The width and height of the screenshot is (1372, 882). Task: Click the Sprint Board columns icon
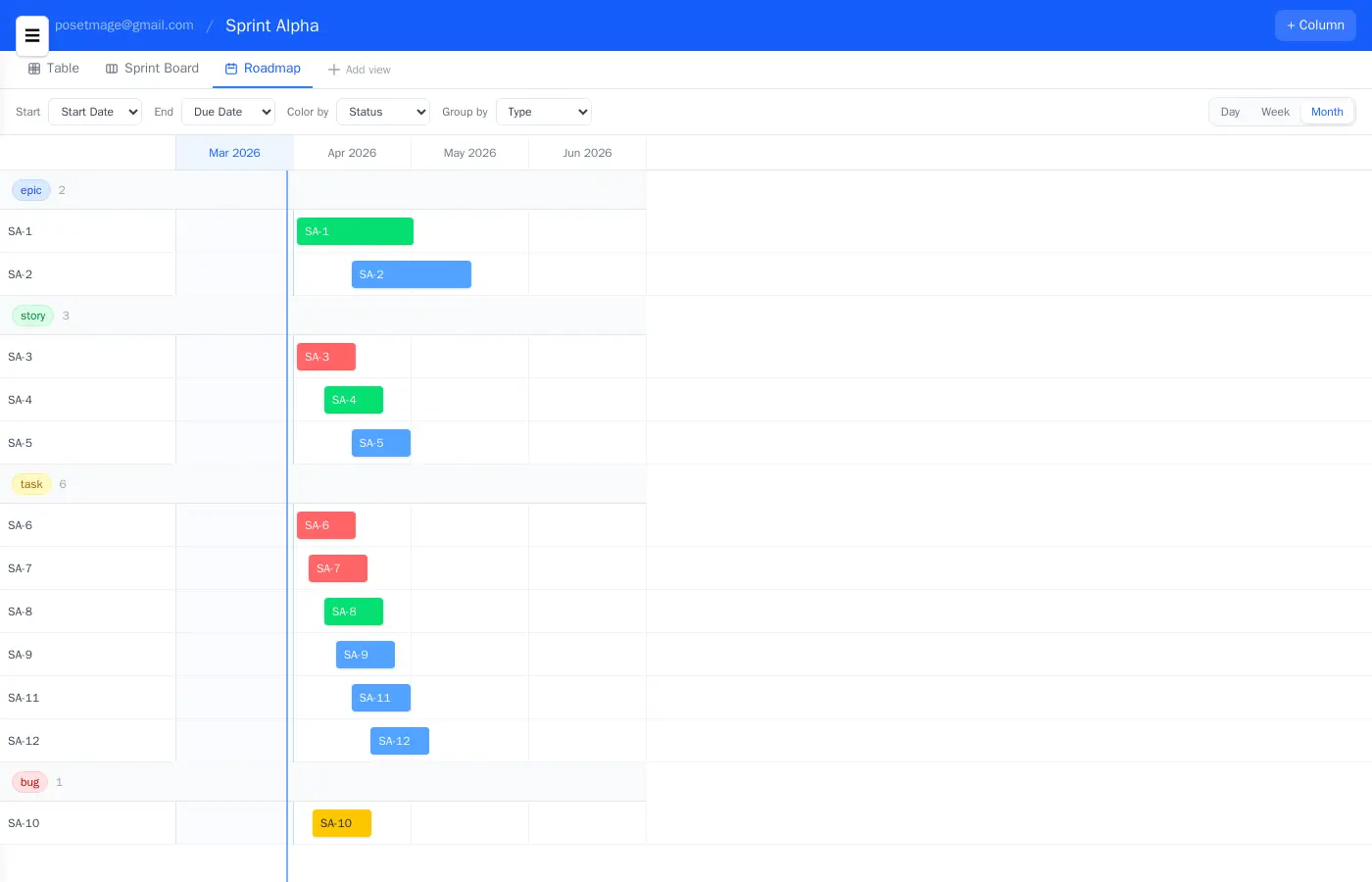(112, 69)
